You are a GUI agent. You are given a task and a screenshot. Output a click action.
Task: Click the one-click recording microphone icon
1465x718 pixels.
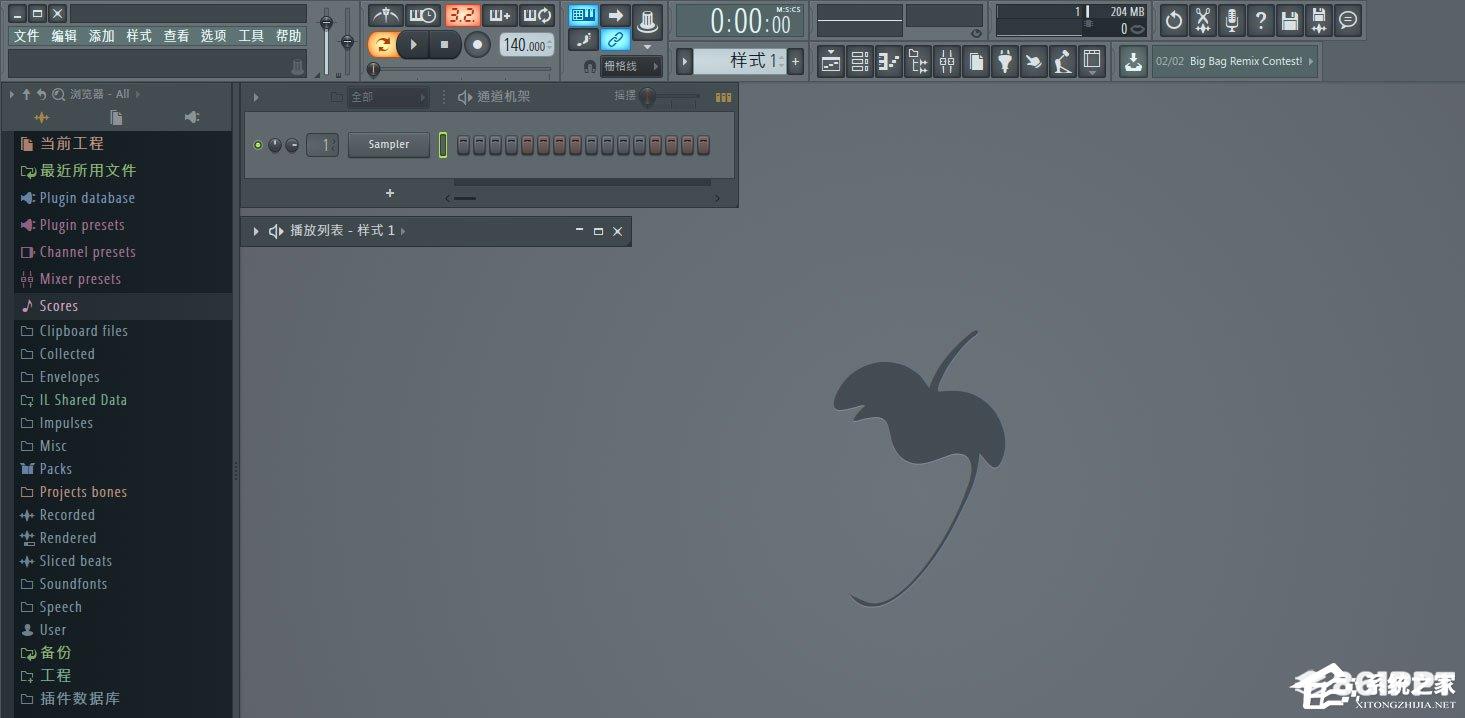tap(1231, 19)
